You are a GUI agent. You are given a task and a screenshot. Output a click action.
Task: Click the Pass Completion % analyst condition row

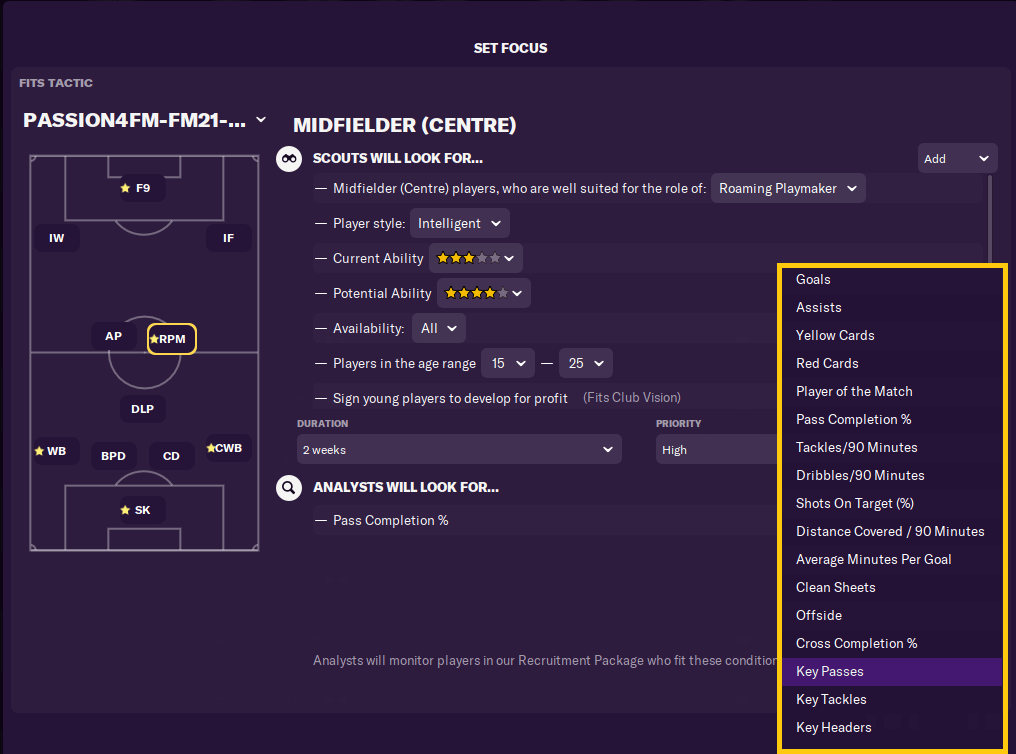544,521
